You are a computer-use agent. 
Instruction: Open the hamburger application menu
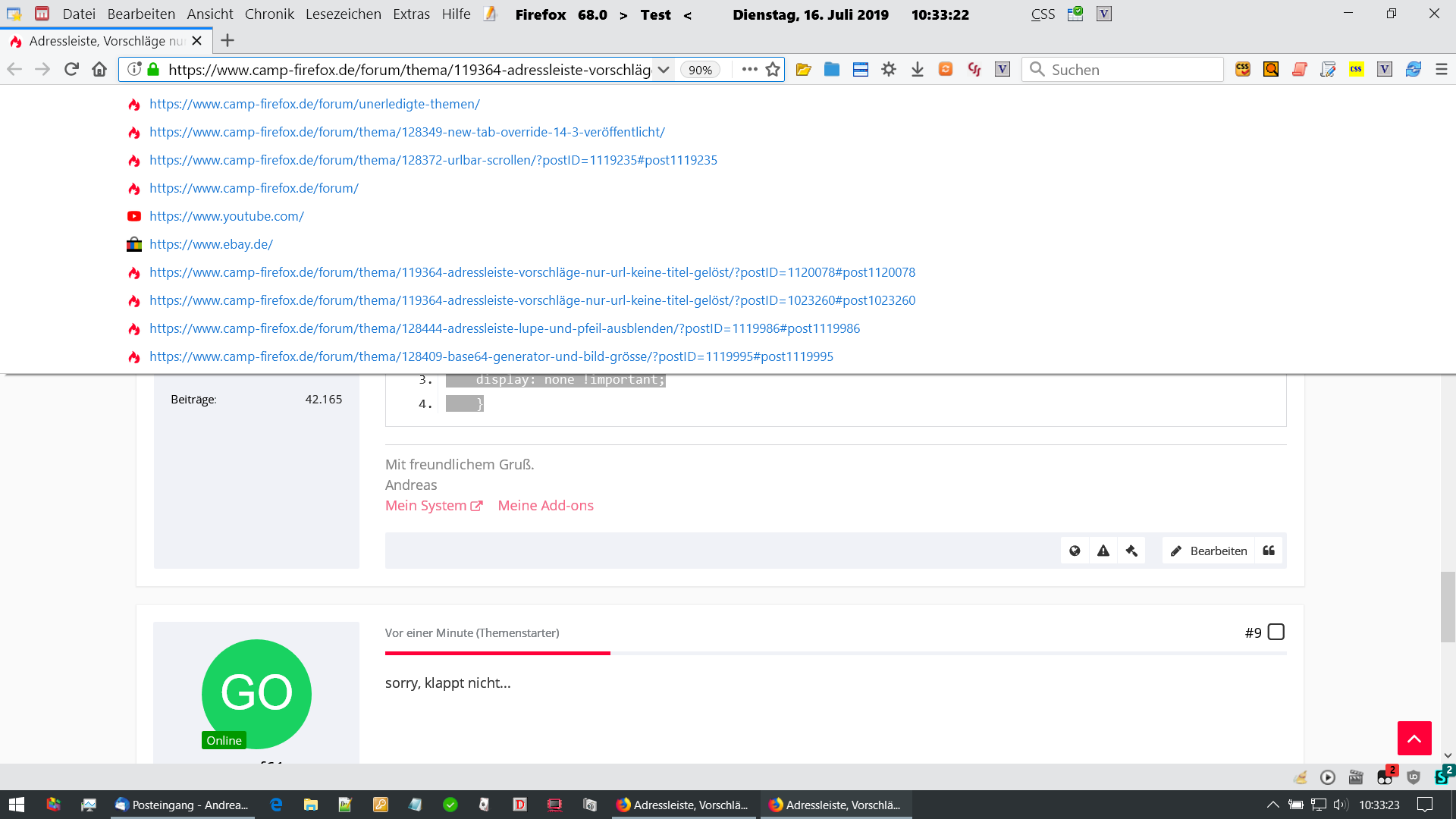coord(1442,70)
